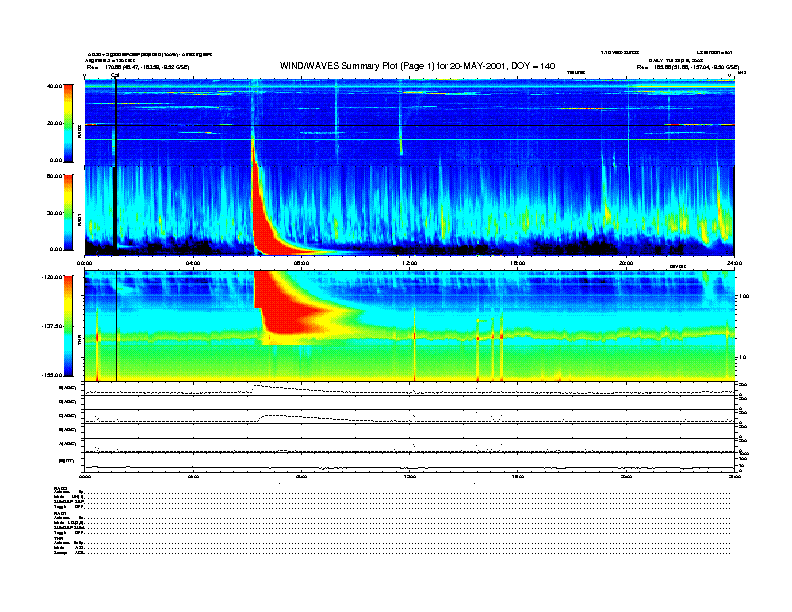The image size is (792, 612).
Task: Click the WIND/WAVES Summary Plot title
Action: pyautogui.click(x=417, y=66)
